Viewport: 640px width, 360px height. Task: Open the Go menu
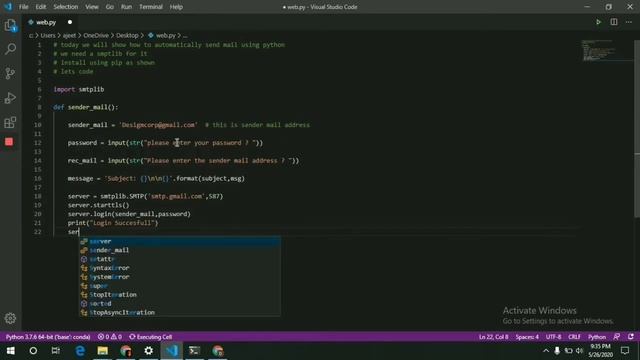coord(110,7)
